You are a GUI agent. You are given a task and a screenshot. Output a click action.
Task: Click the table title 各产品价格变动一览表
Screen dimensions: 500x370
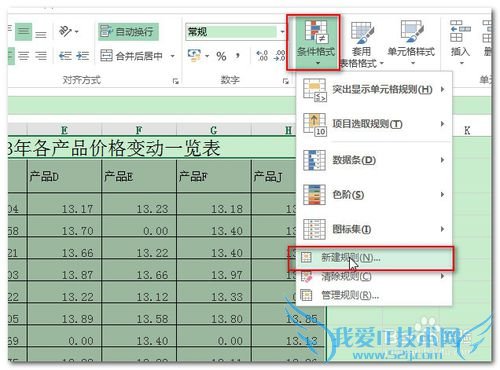pyautogui.click(x=126, y=148)
